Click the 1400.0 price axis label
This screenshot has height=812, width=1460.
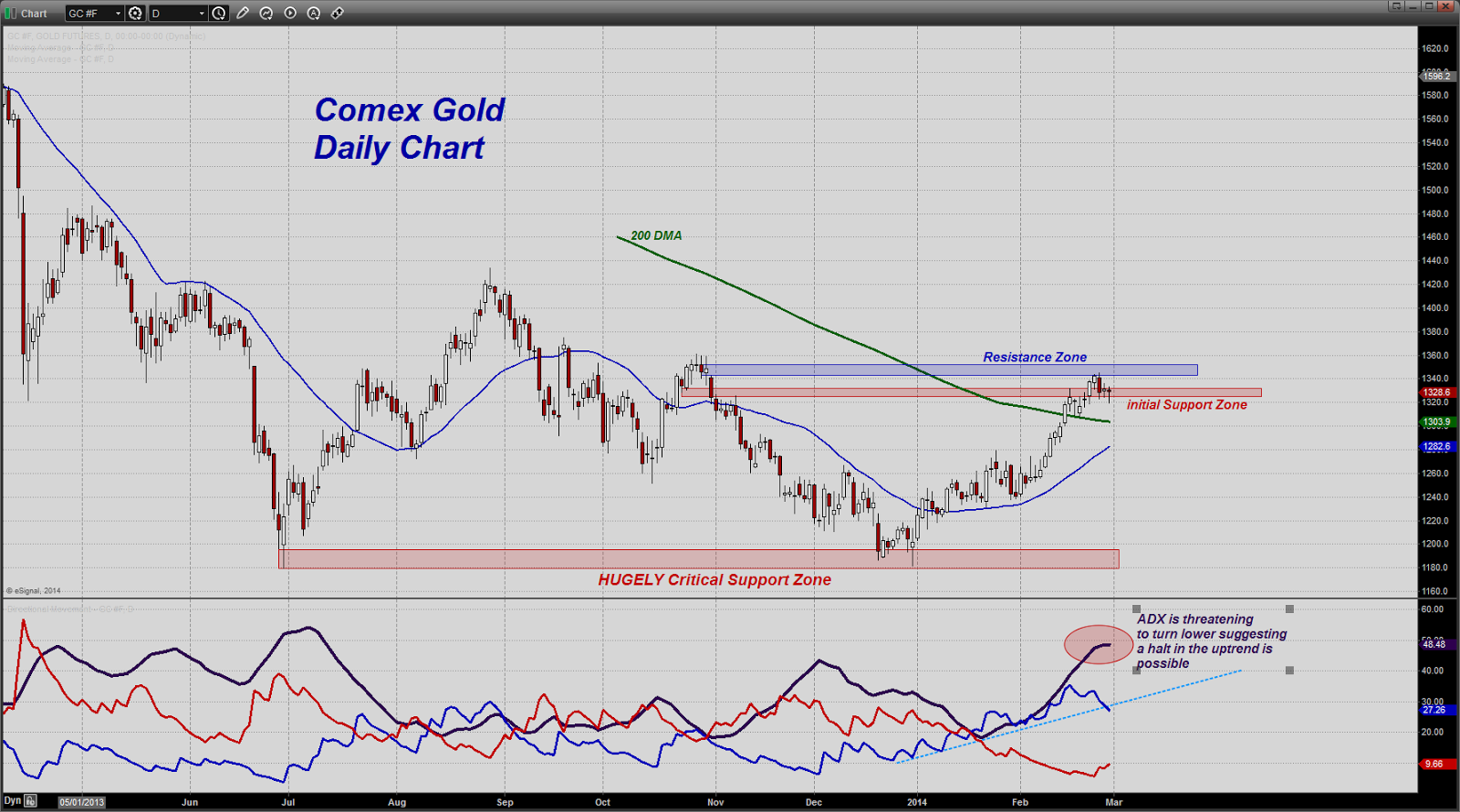[x=1435, y=308]
